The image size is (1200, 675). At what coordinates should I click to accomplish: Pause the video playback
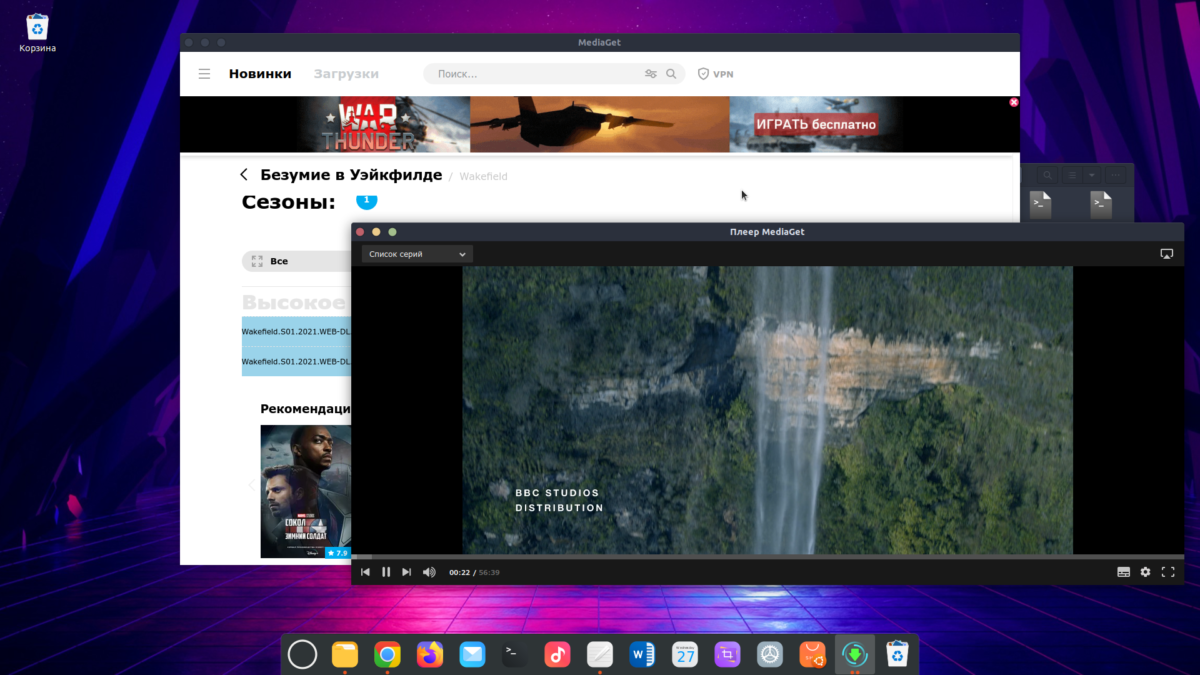tap(386, 572)
